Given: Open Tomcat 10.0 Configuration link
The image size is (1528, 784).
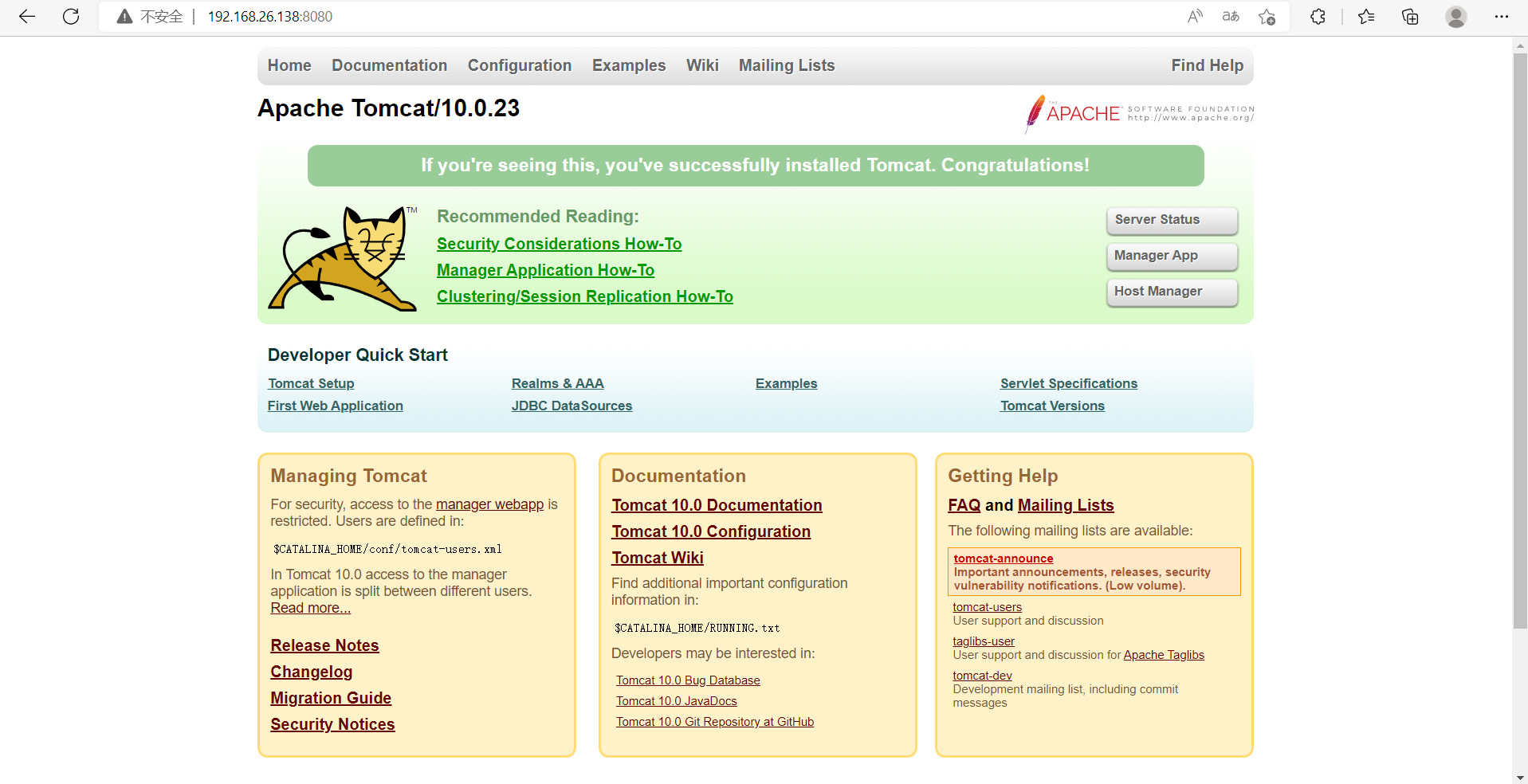Looking at the screenshot, I should 711,531.
